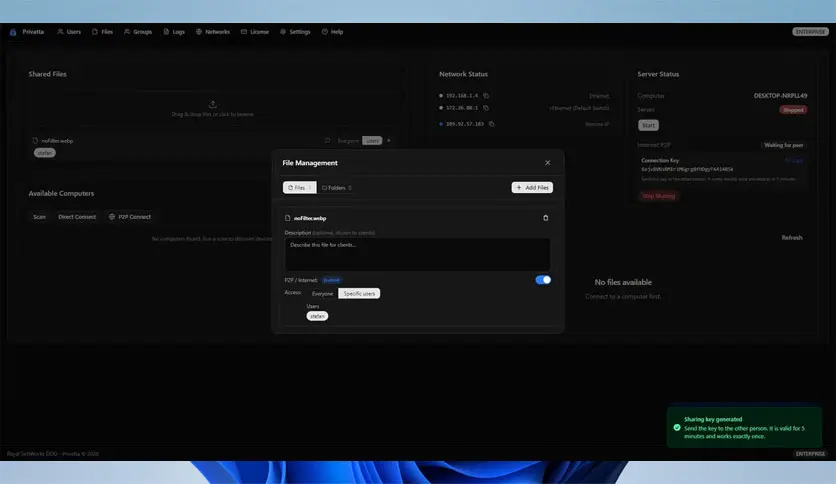836x484 pixels.
Task: Delete nofilter.webp with the trash icon
Action: click(545, 218)
